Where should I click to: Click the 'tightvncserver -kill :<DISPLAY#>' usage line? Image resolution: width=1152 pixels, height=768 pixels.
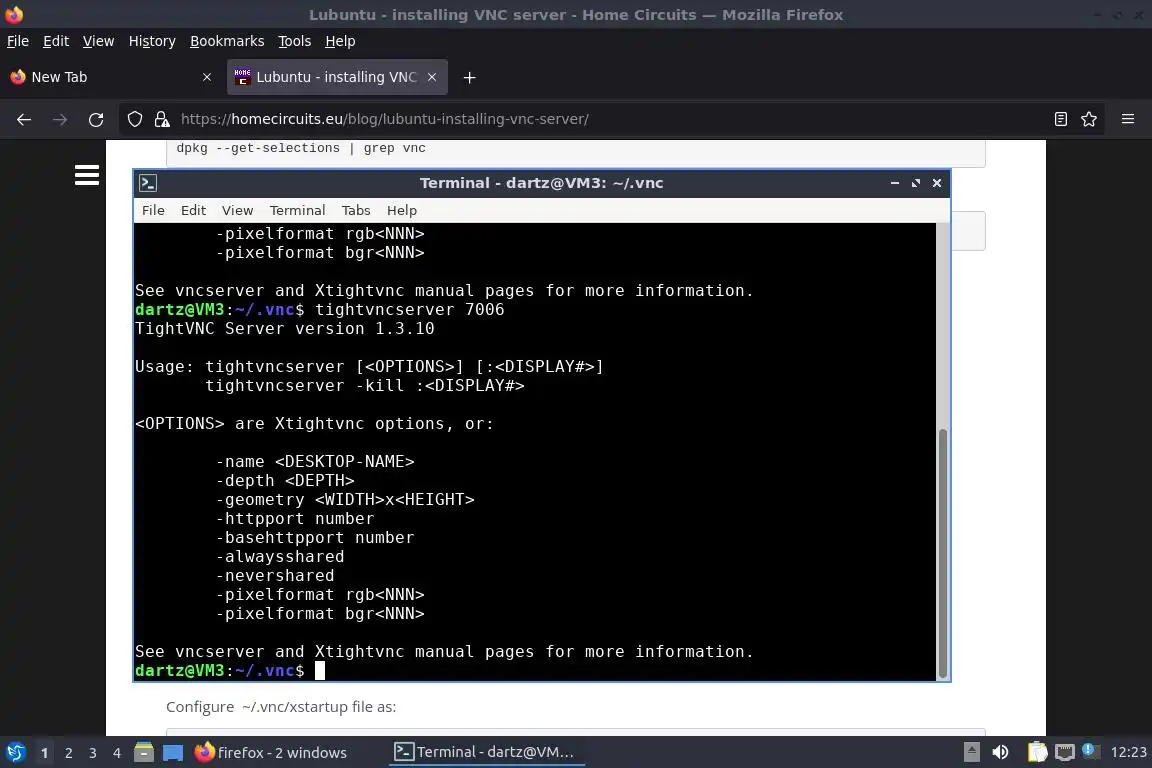tap(364, 385)
